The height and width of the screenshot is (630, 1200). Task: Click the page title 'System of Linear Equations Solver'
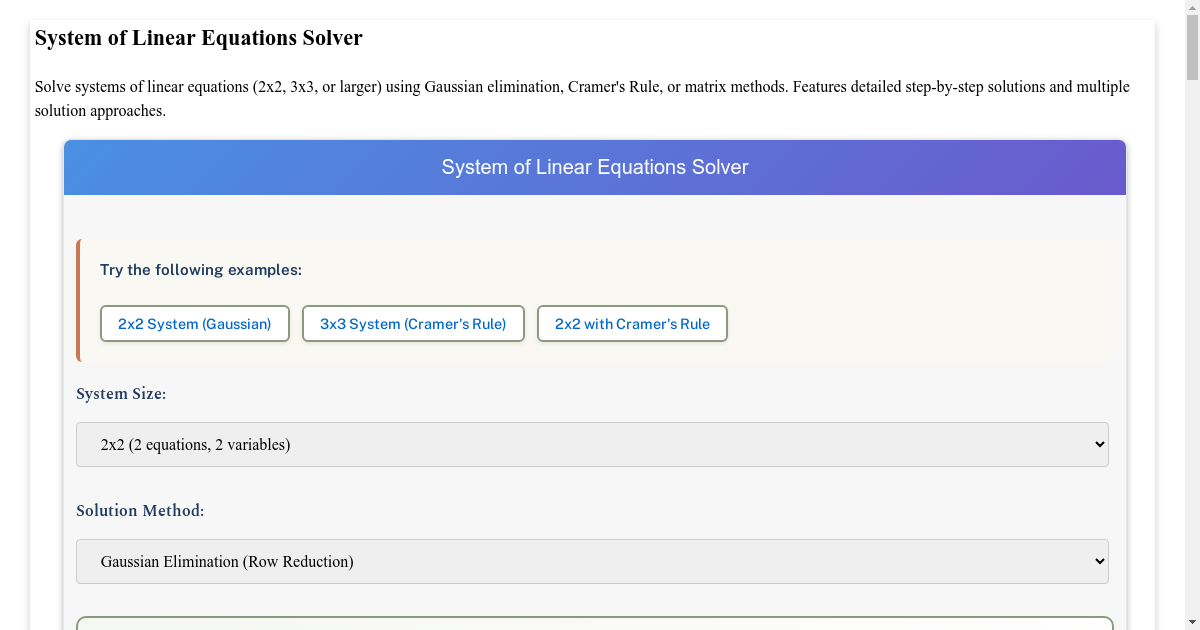tap(198, 37)
